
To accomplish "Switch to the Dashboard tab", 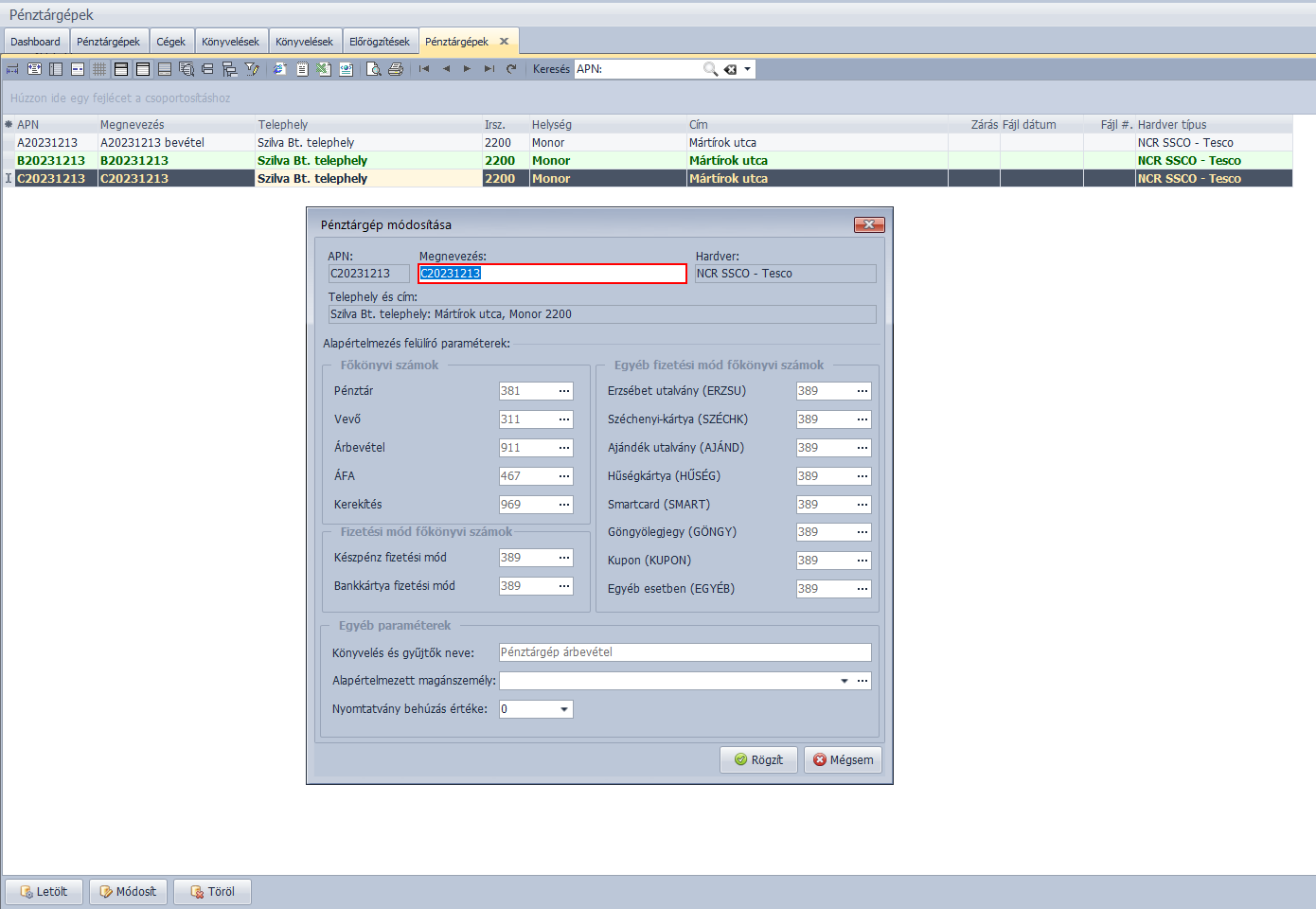I will coord(36,42).
